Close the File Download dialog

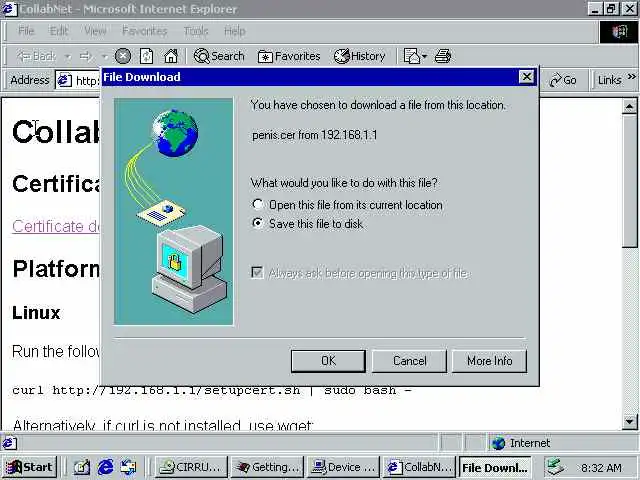tap(527, 77)
